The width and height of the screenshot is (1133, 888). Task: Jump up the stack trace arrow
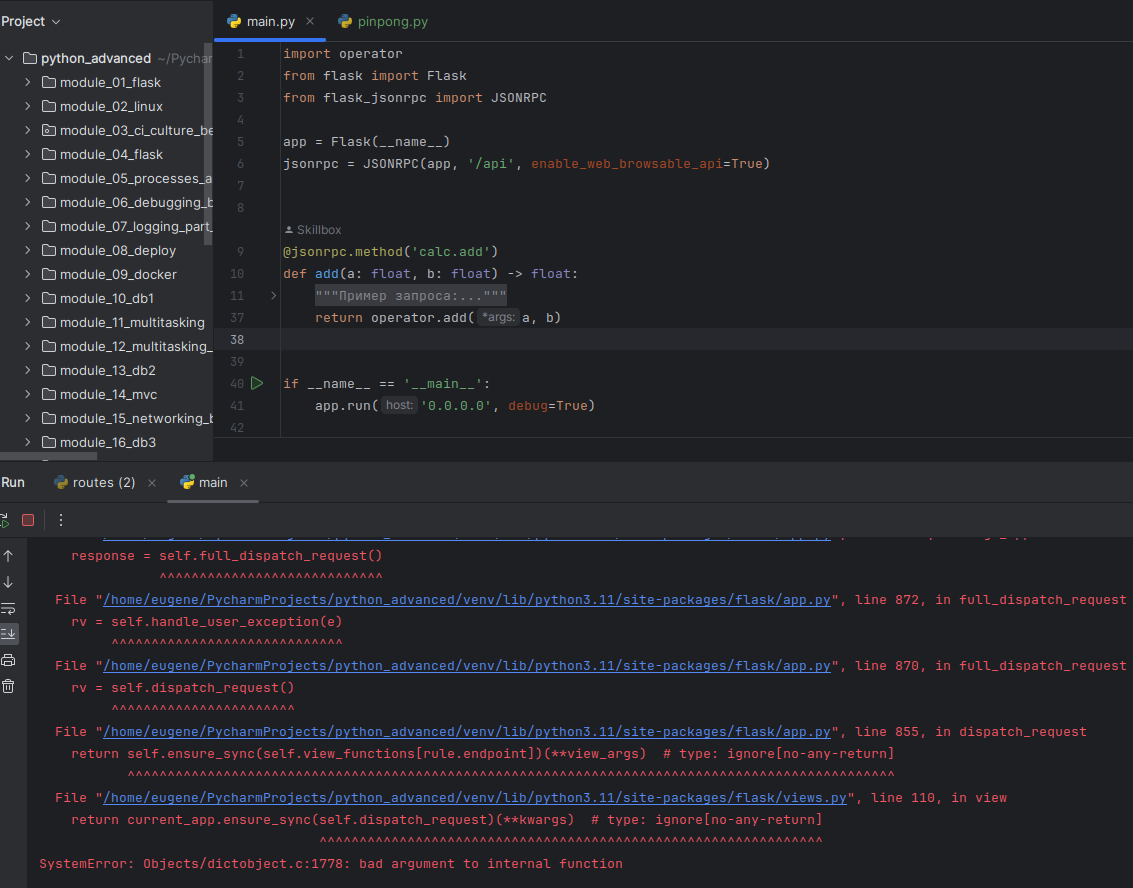click(8, 556)
